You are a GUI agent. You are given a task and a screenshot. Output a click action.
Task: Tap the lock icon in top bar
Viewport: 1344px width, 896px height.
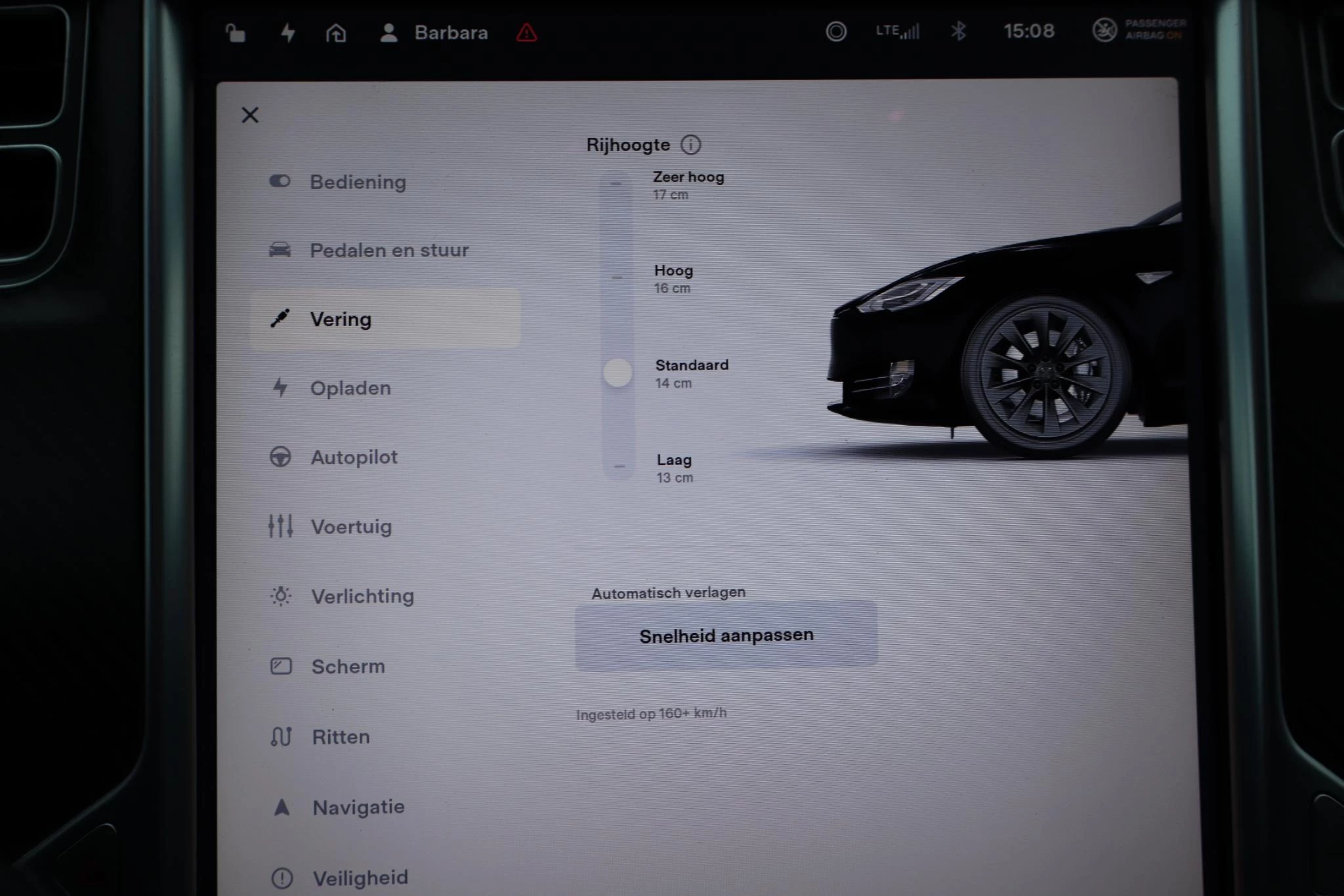point(236,32)
